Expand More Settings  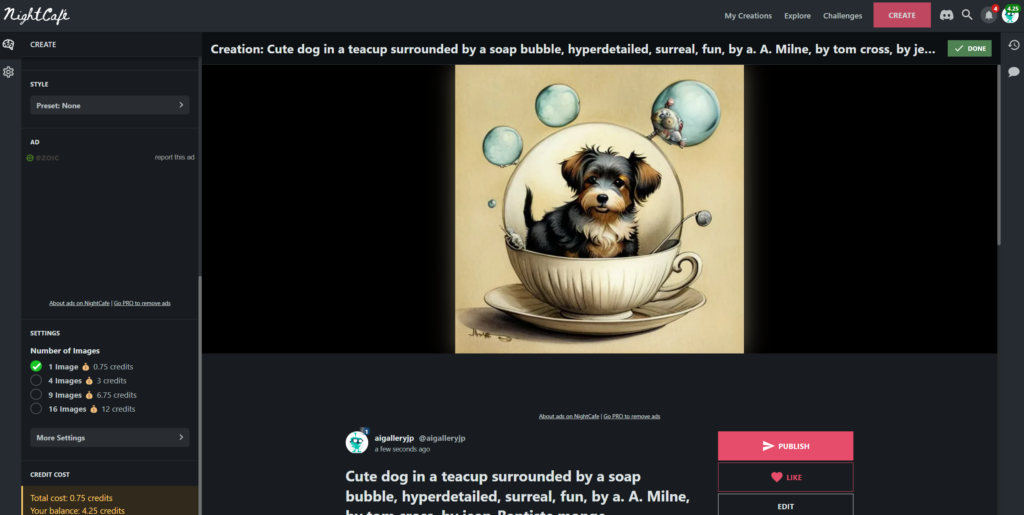click(x=110, y=437)
